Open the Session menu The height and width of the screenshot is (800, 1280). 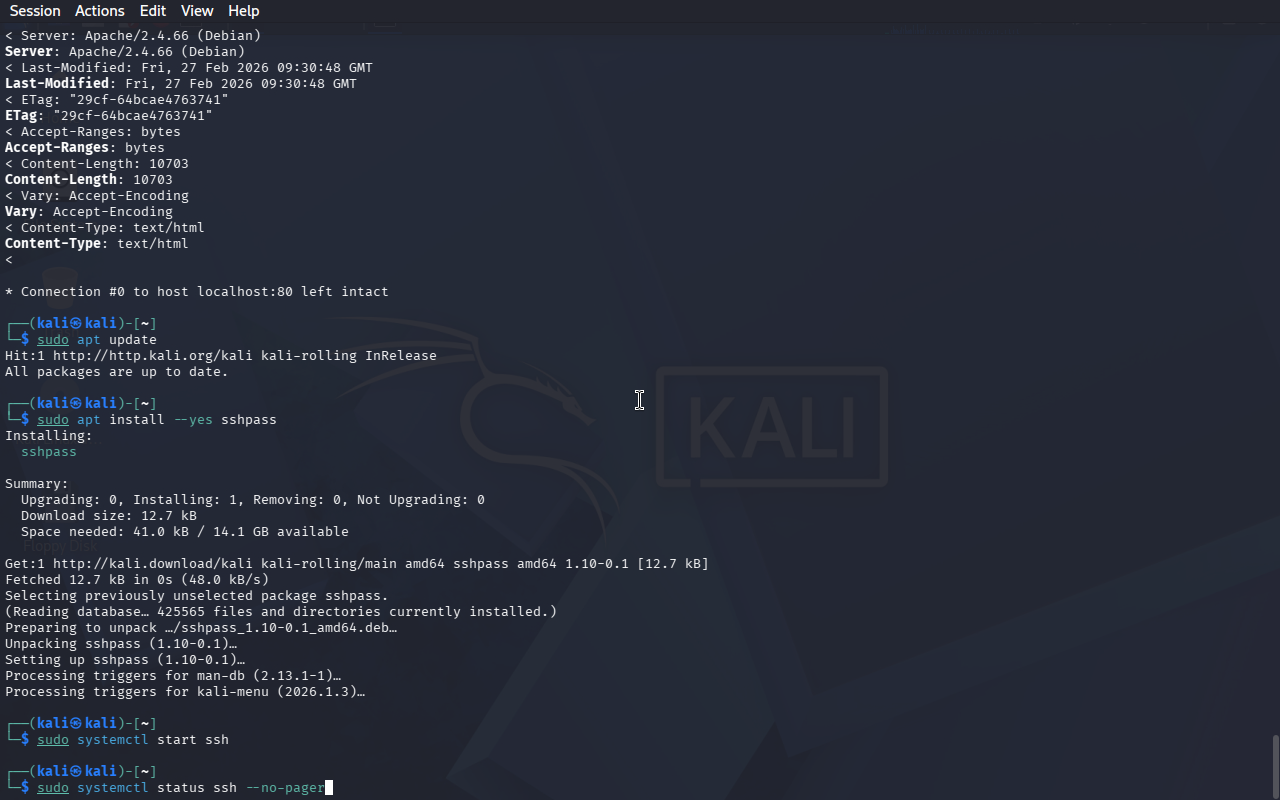point(35,11)
